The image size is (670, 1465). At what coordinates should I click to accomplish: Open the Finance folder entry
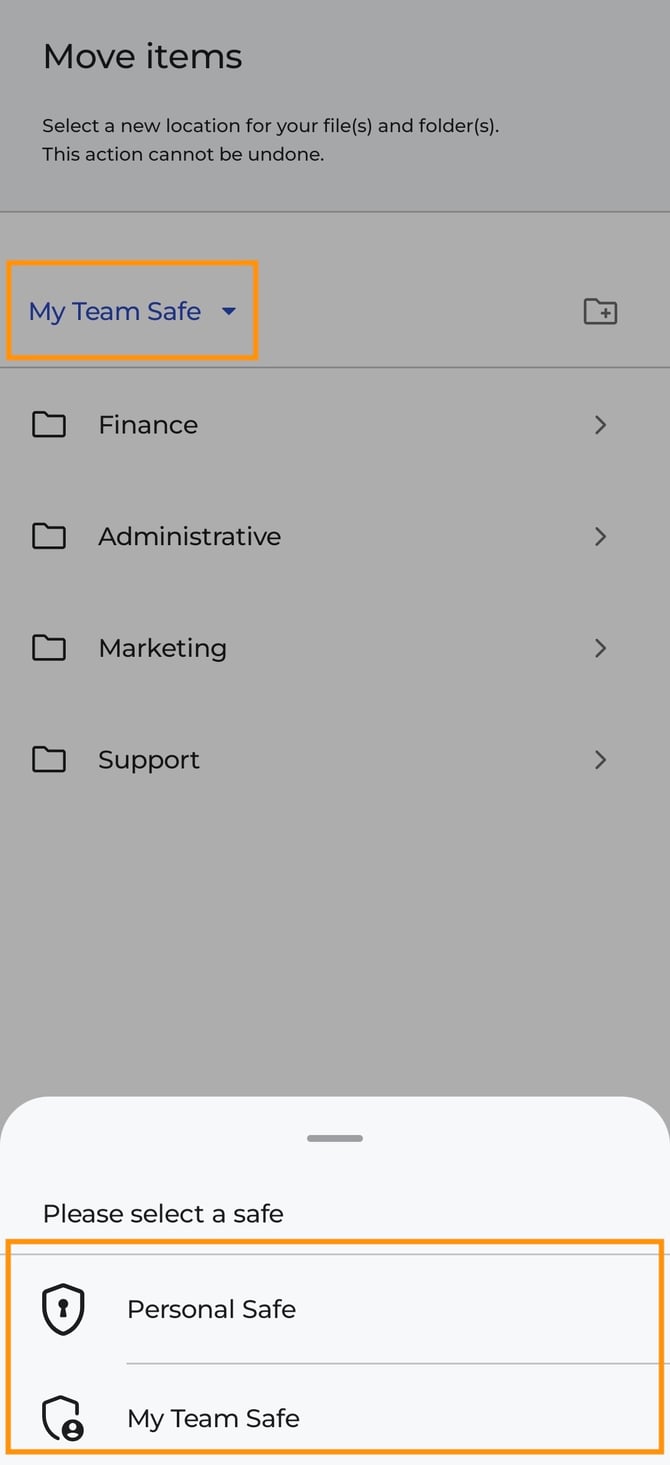click(x=147, y=424)
